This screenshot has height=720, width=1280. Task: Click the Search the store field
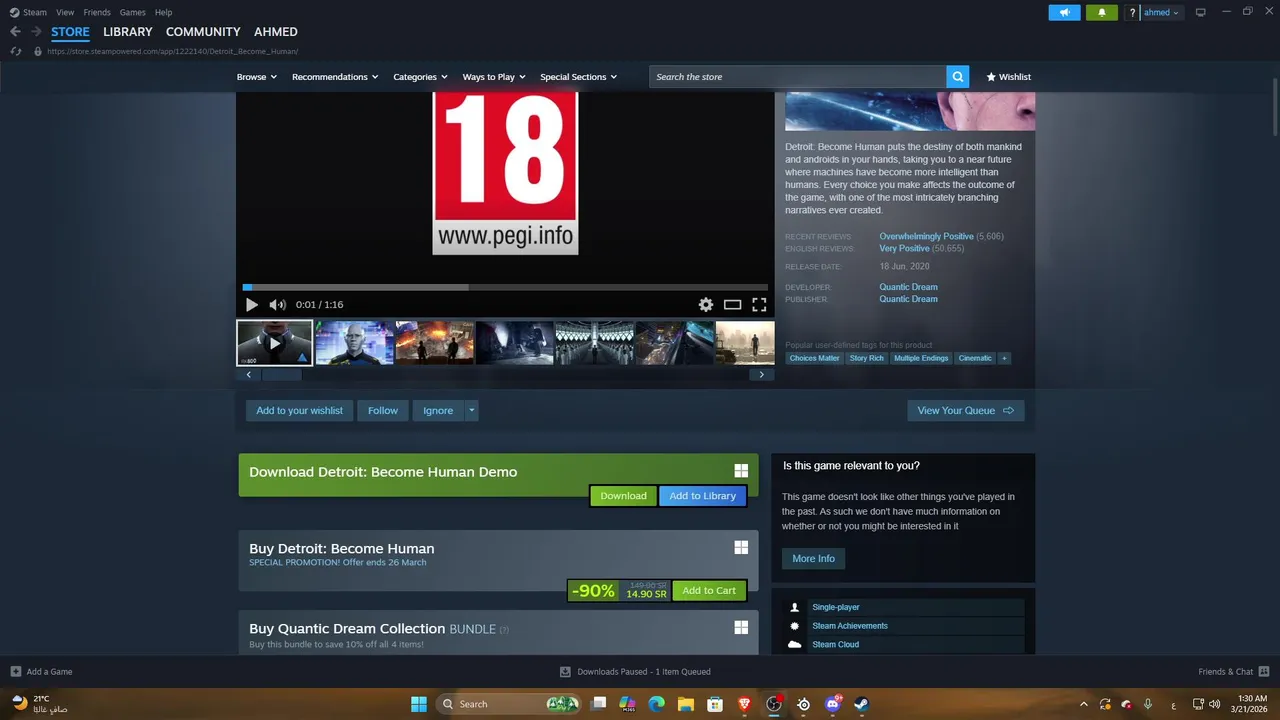pyautogui.click(x=798, y=77)
